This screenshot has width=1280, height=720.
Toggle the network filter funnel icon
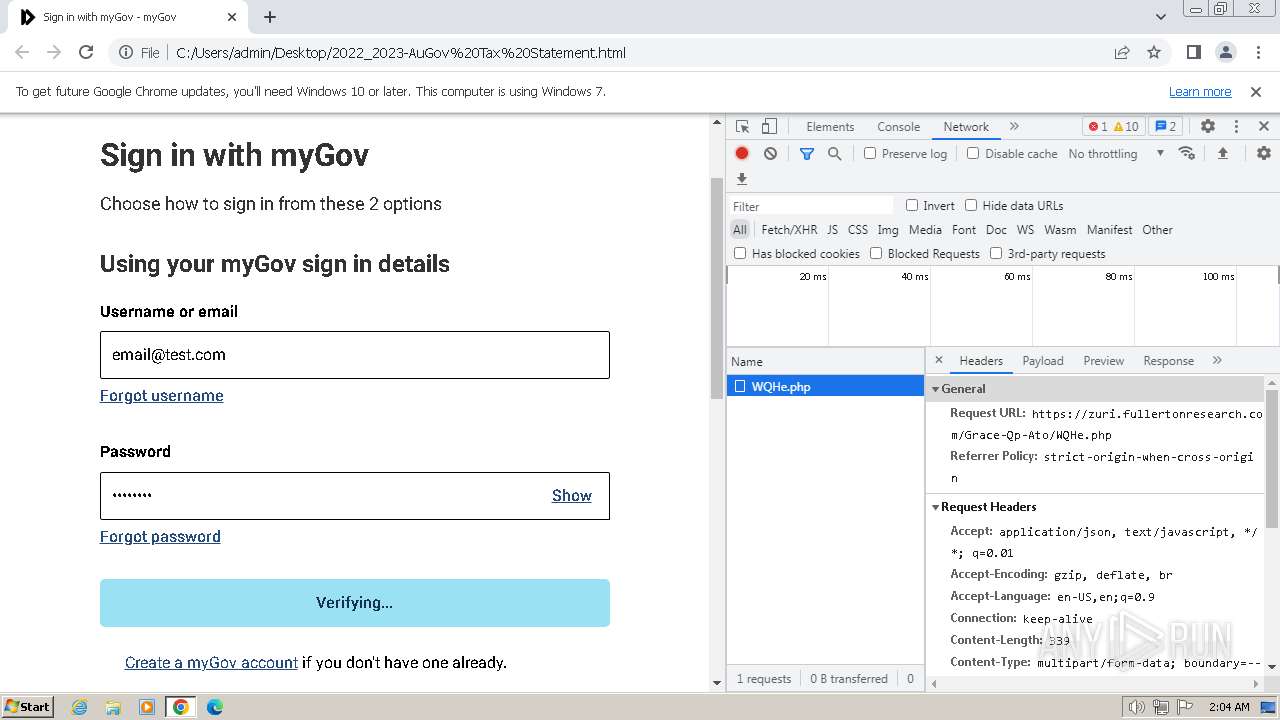pyautogui.click(x=807, y=153)
